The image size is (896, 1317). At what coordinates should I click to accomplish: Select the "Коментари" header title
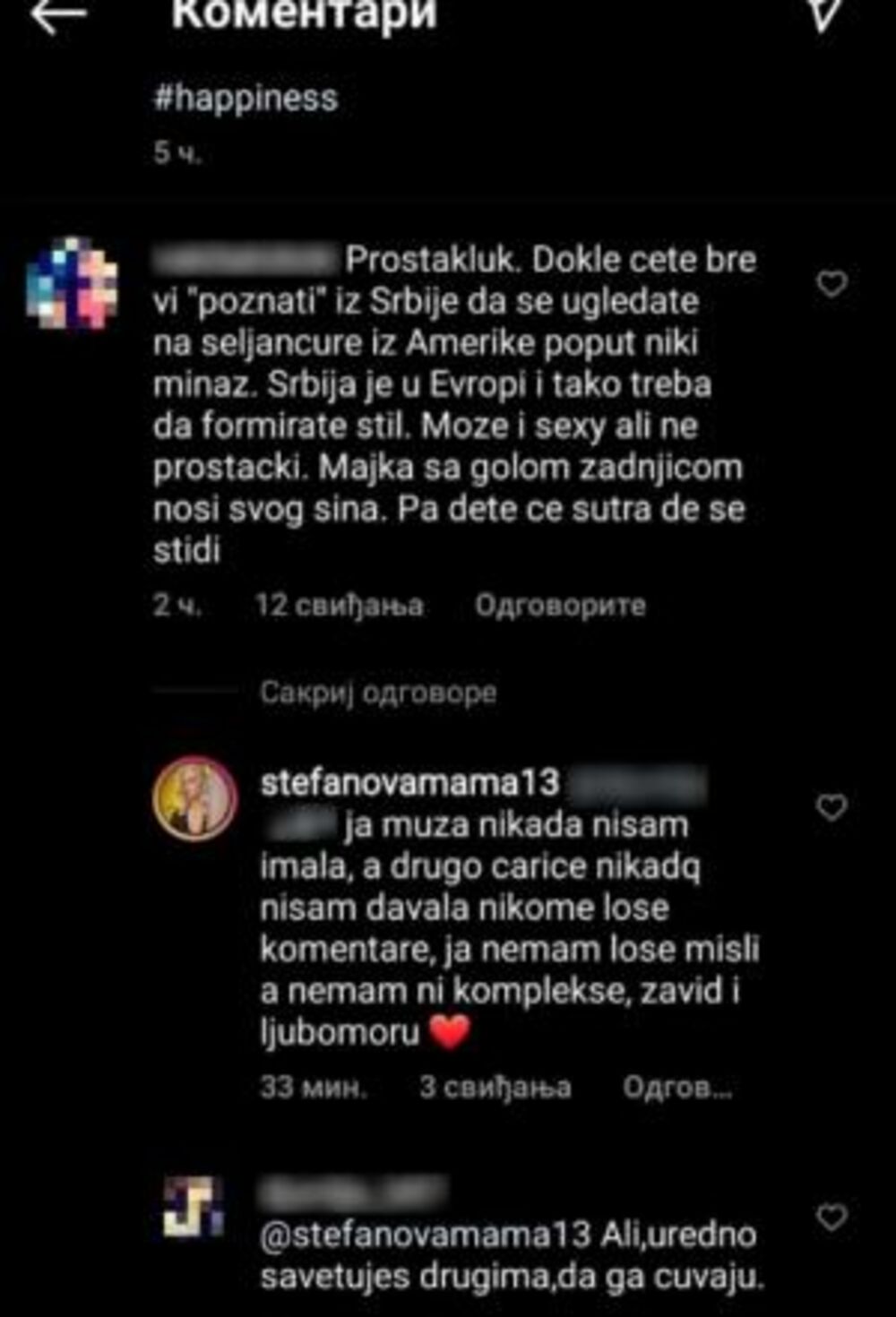[304, 13]
